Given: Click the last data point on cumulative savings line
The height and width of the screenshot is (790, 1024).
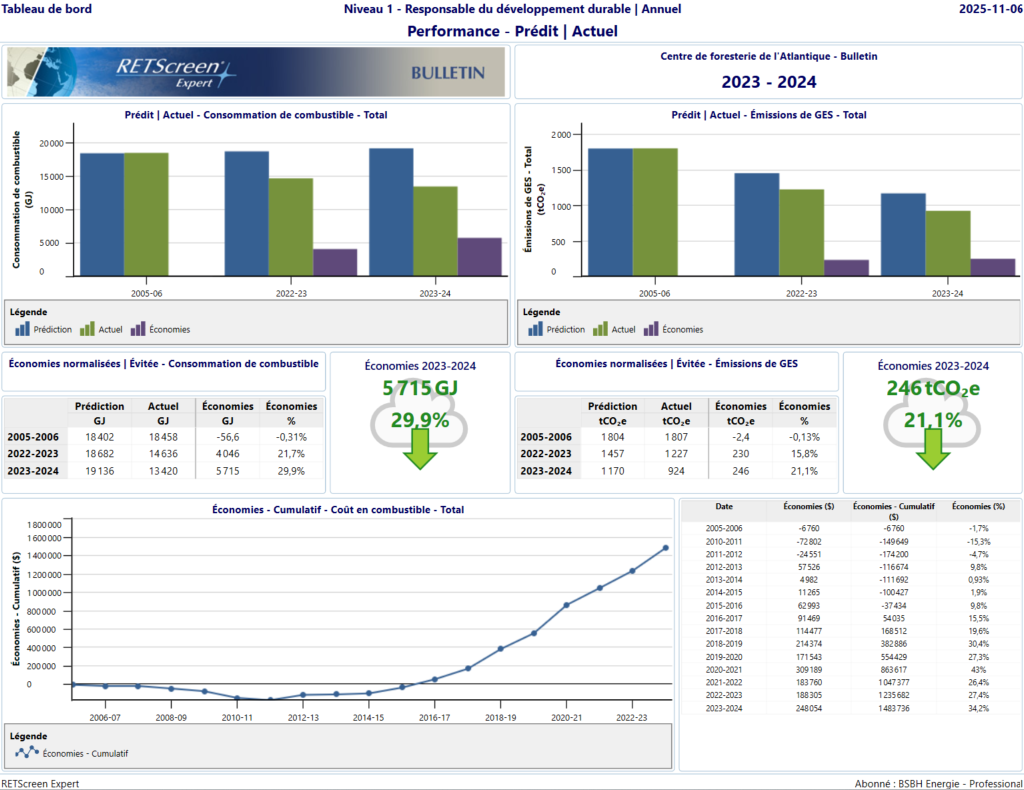Looking at the screenshot, I should (x=665, y=548).
